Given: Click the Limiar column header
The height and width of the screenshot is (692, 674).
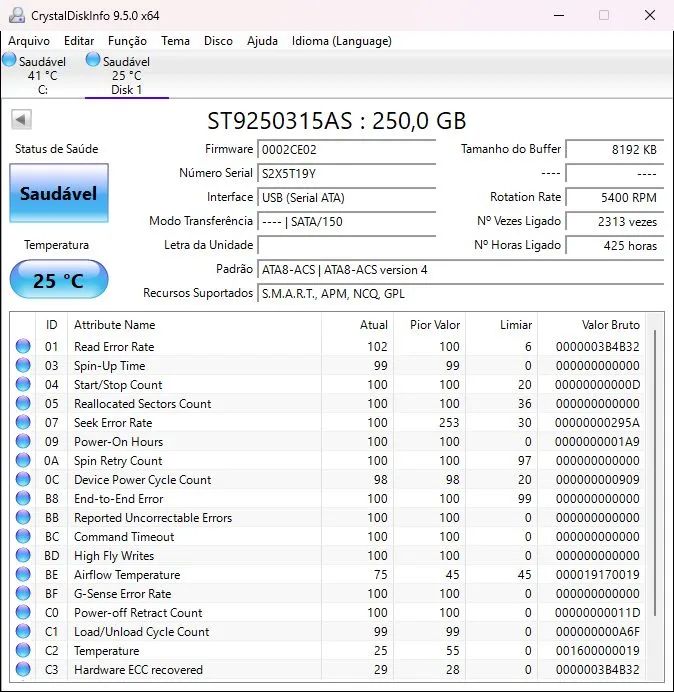Looking at the screenshot, I should click(501, 325).
